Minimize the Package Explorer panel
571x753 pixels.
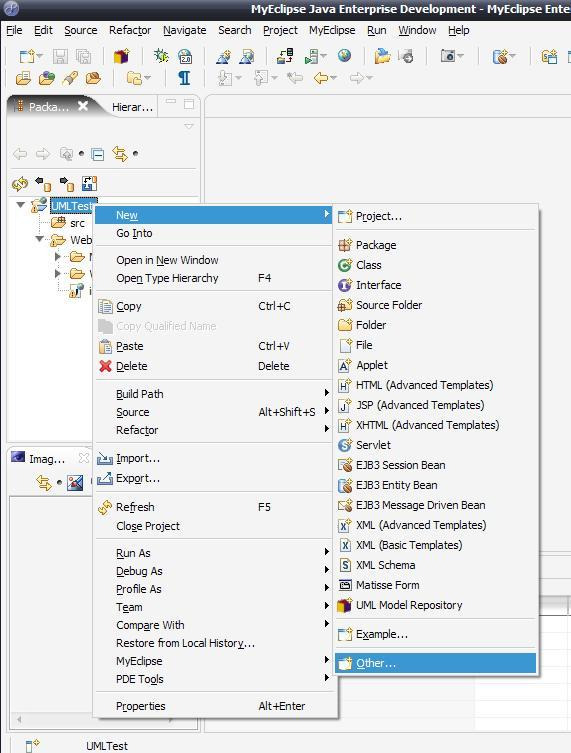[171, 102]
